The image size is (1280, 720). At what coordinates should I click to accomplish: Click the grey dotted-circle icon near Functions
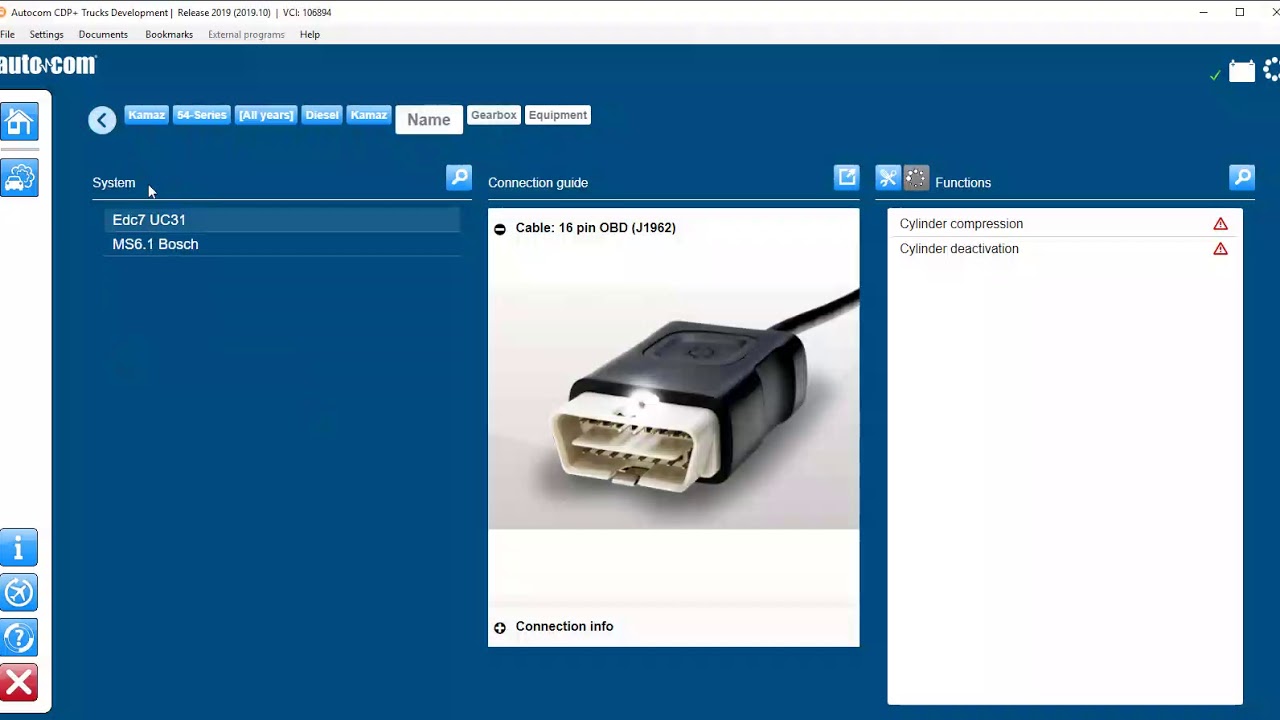(x=917, y=178)
